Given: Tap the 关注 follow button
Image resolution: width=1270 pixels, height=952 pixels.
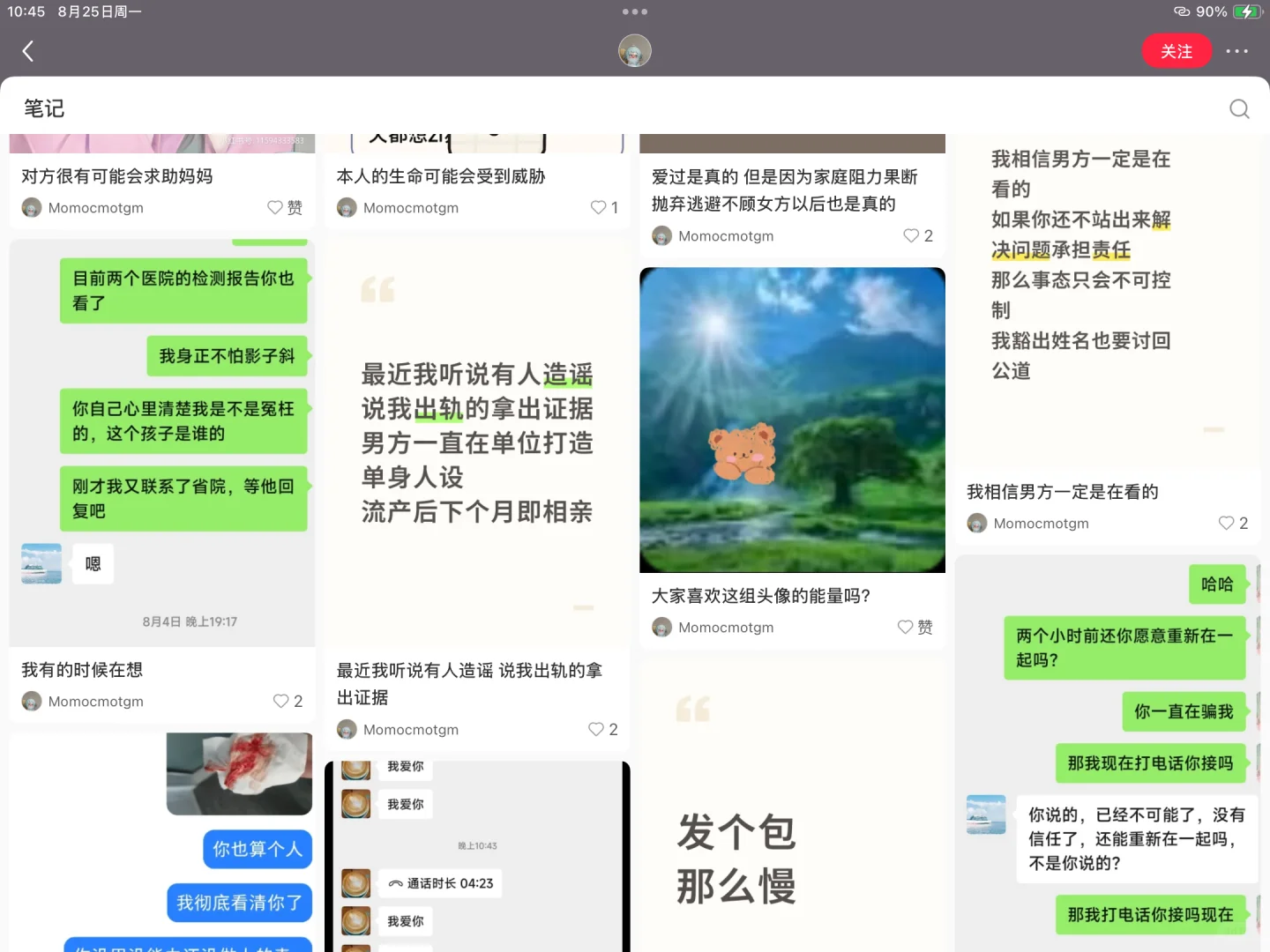Looking at the screenshot, I should pyautogui.click(x=1177, y=50).
